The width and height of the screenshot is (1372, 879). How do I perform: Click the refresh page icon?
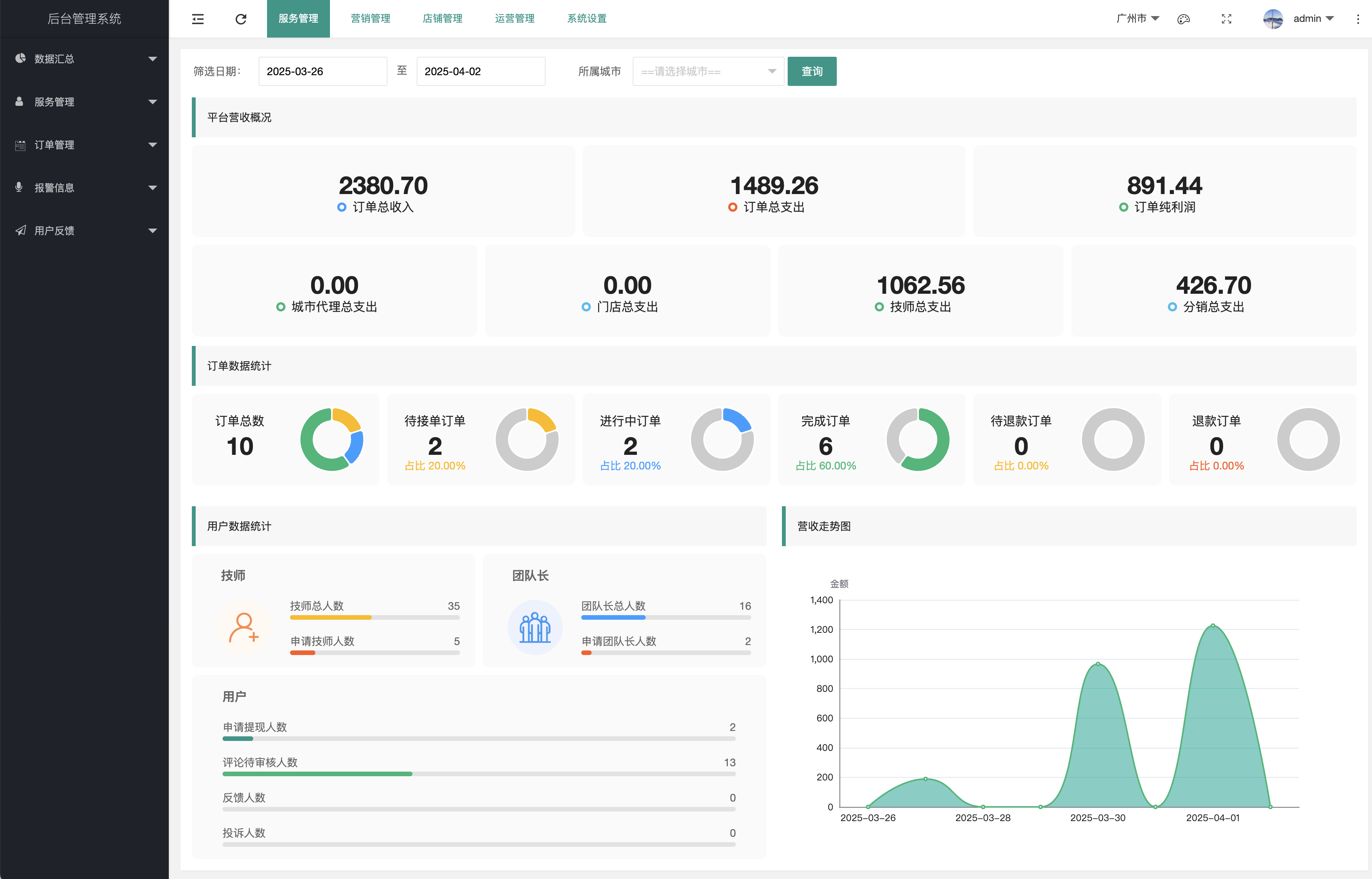tap(241, 19)
